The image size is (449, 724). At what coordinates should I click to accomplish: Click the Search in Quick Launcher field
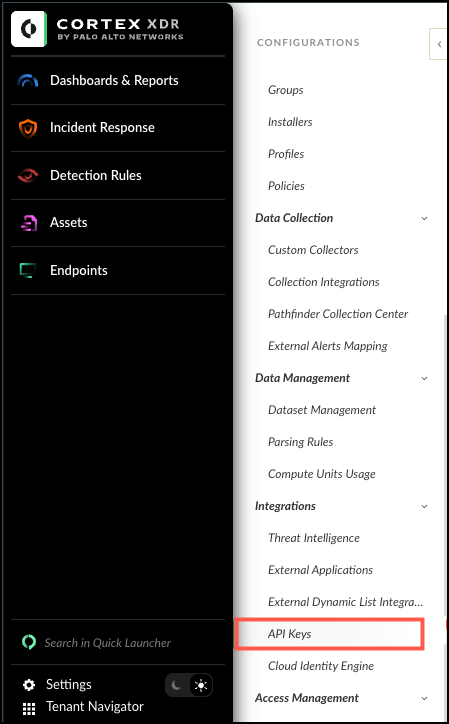tap(108, 643)
